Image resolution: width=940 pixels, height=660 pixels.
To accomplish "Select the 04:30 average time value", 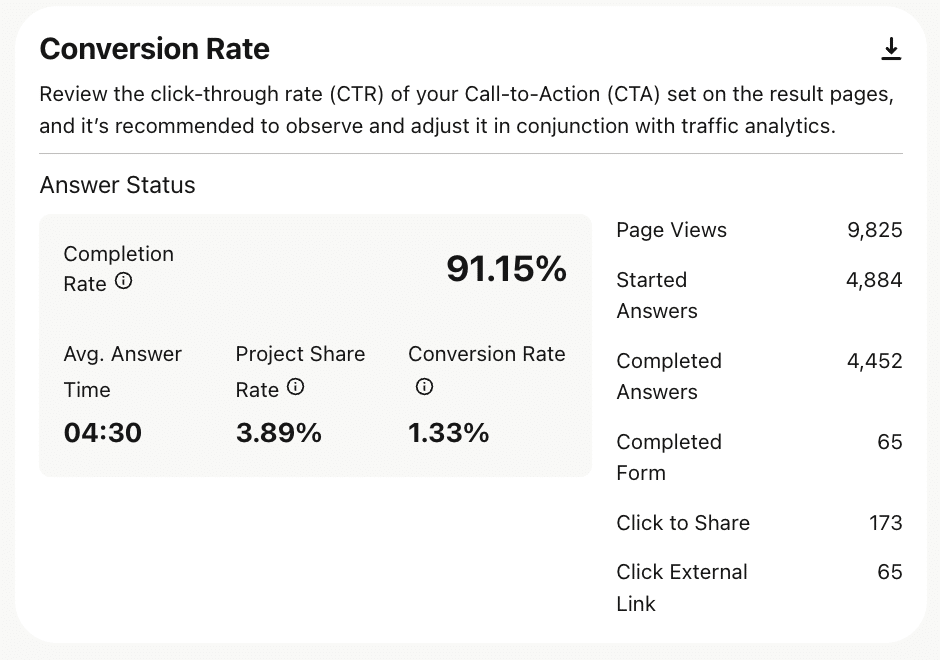I will 103,433.
